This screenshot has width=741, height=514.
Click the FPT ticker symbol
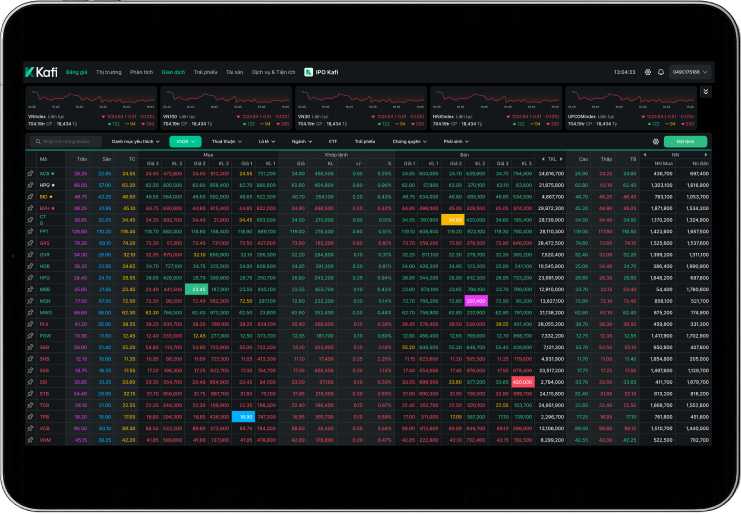point(44,231)
